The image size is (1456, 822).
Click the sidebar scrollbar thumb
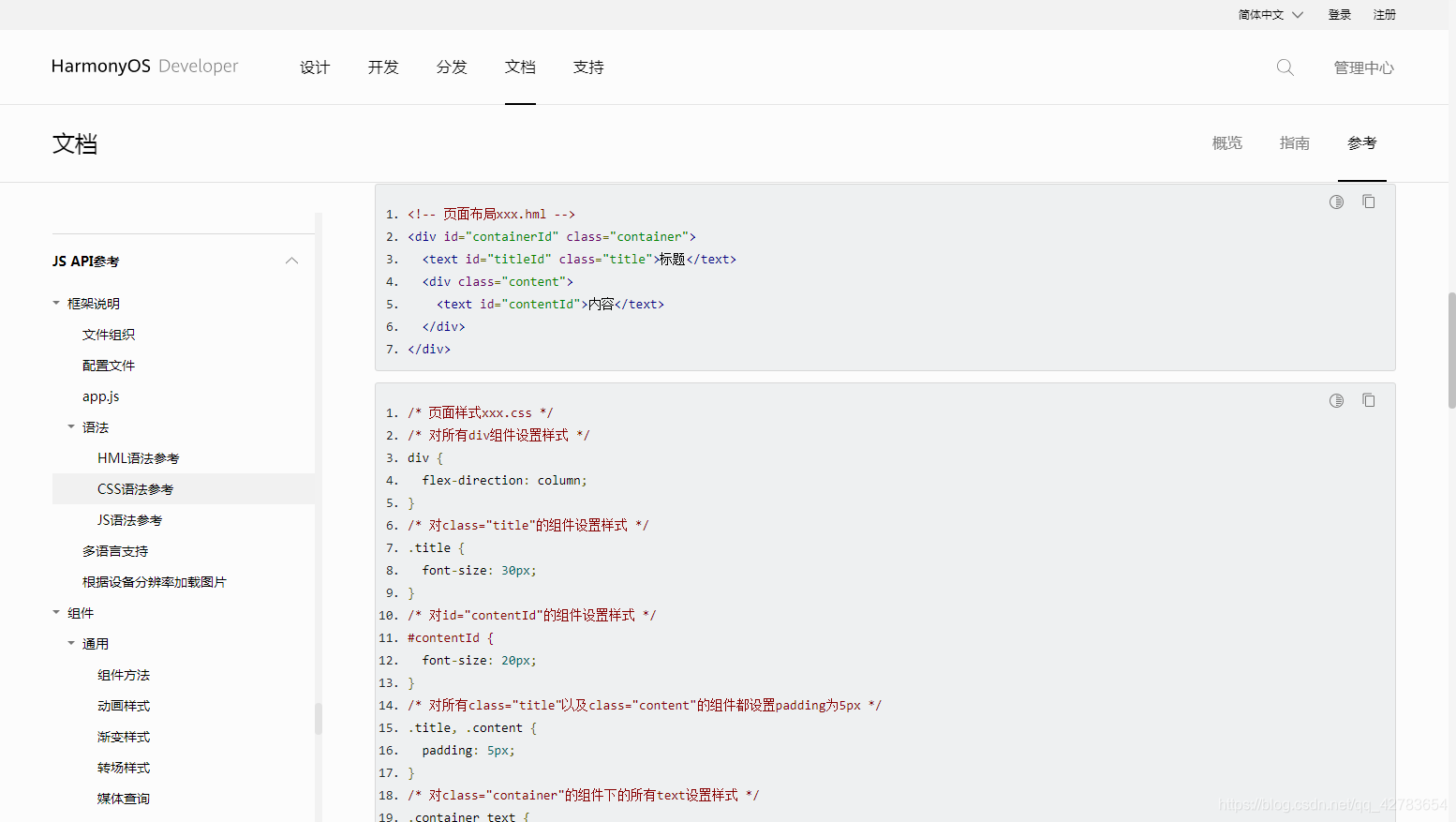coord(319,719)
